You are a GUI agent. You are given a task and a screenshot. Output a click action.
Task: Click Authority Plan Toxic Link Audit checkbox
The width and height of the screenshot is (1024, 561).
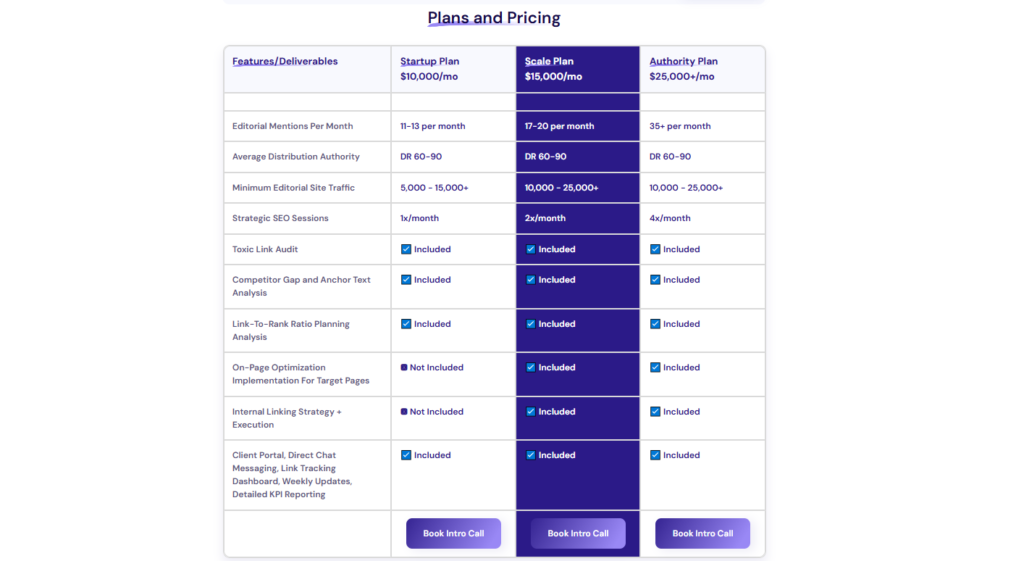coord(655,249)
